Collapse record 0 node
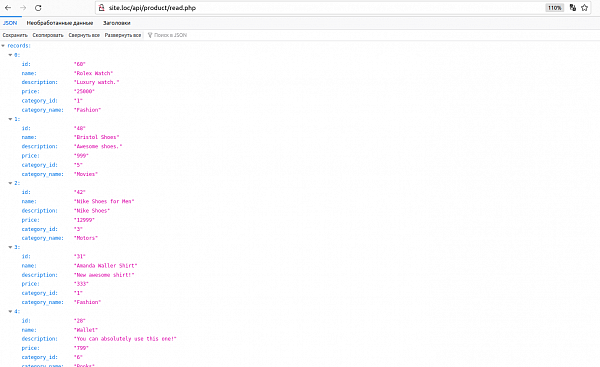The width and height of the screenshot is (600, 367). (x=10, y=55)
